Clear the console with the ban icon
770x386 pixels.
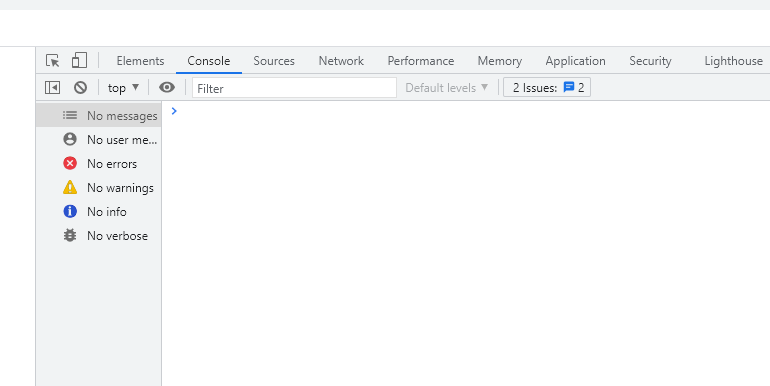81,88
